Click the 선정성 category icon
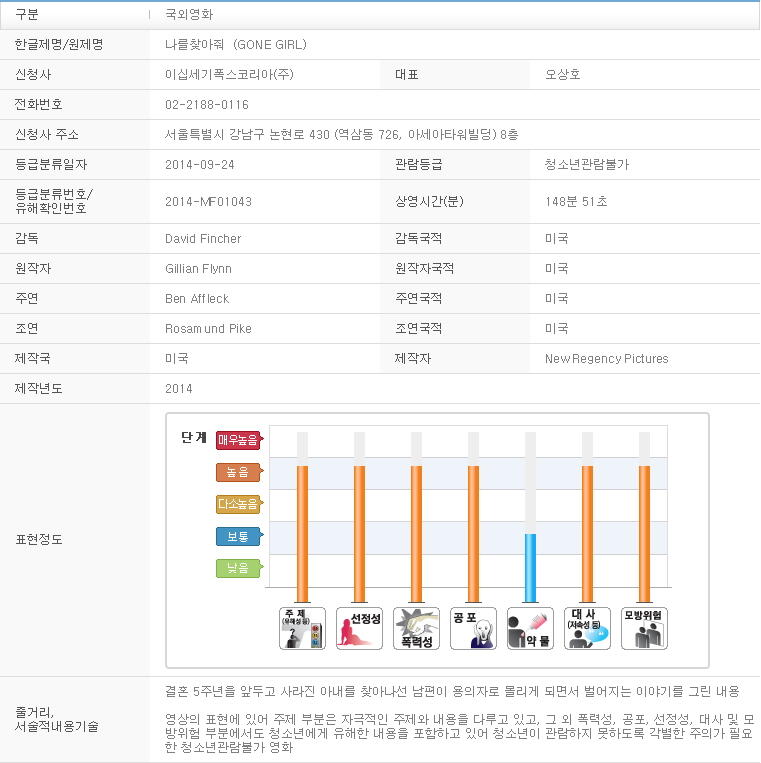 pyautogui.click(x=359, y=628)
